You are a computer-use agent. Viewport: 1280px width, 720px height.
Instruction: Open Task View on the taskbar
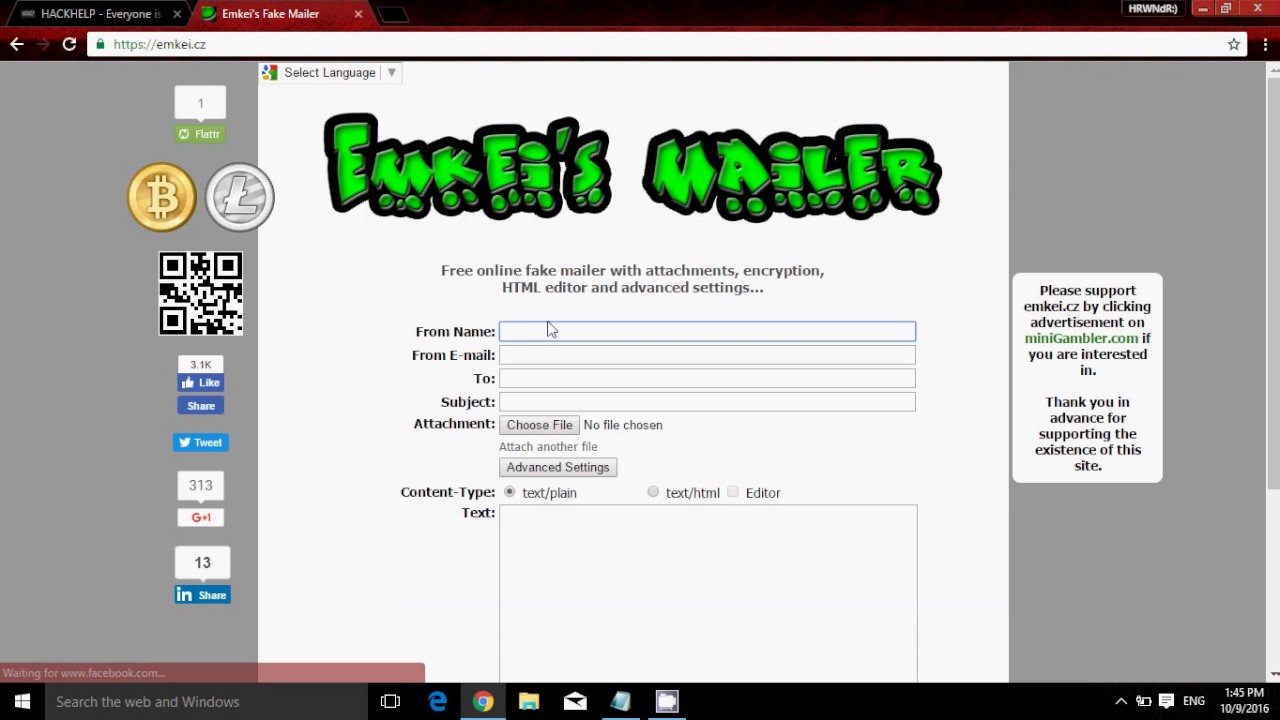[390, 701]
